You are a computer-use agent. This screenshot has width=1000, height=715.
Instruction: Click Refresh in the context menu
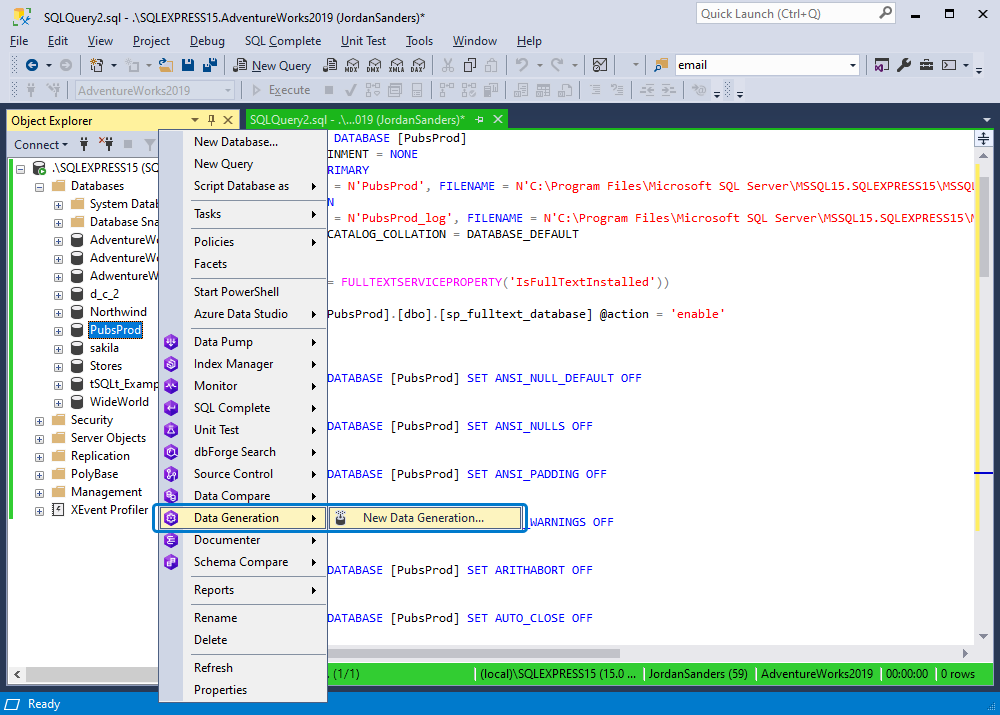click(214, 668)
